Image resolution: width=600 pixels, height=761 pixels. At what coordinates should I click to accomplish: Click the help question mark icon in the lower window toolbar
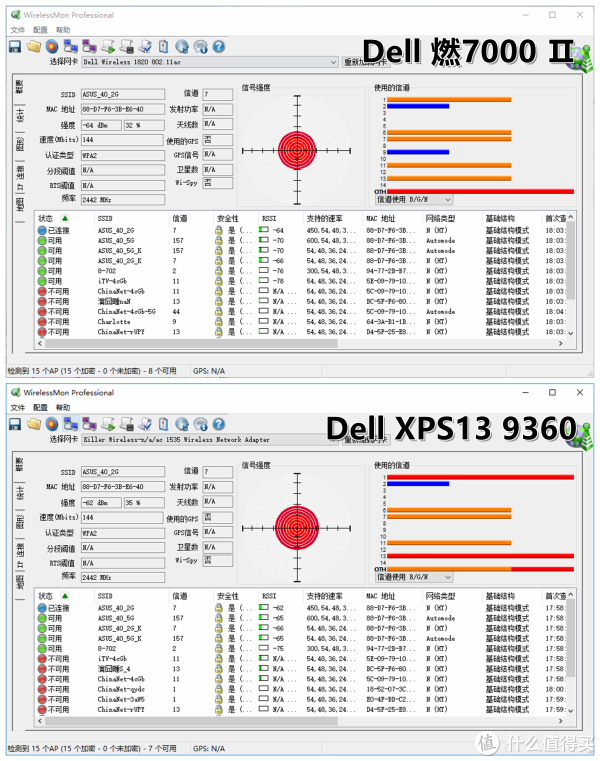coord(218,423)
